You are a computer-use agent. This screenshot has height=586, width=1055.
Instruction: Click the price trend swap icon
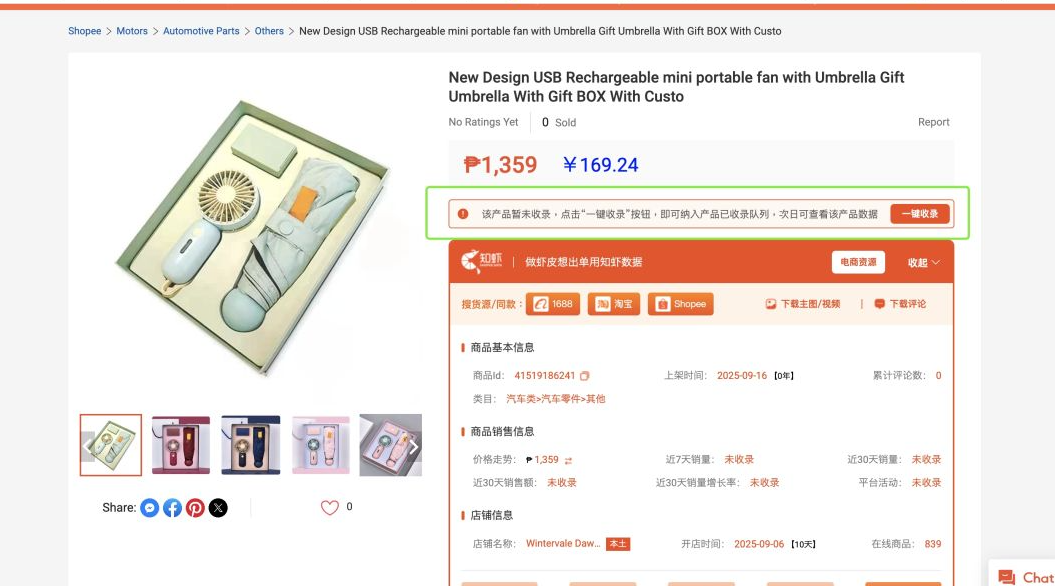[569, 460]
